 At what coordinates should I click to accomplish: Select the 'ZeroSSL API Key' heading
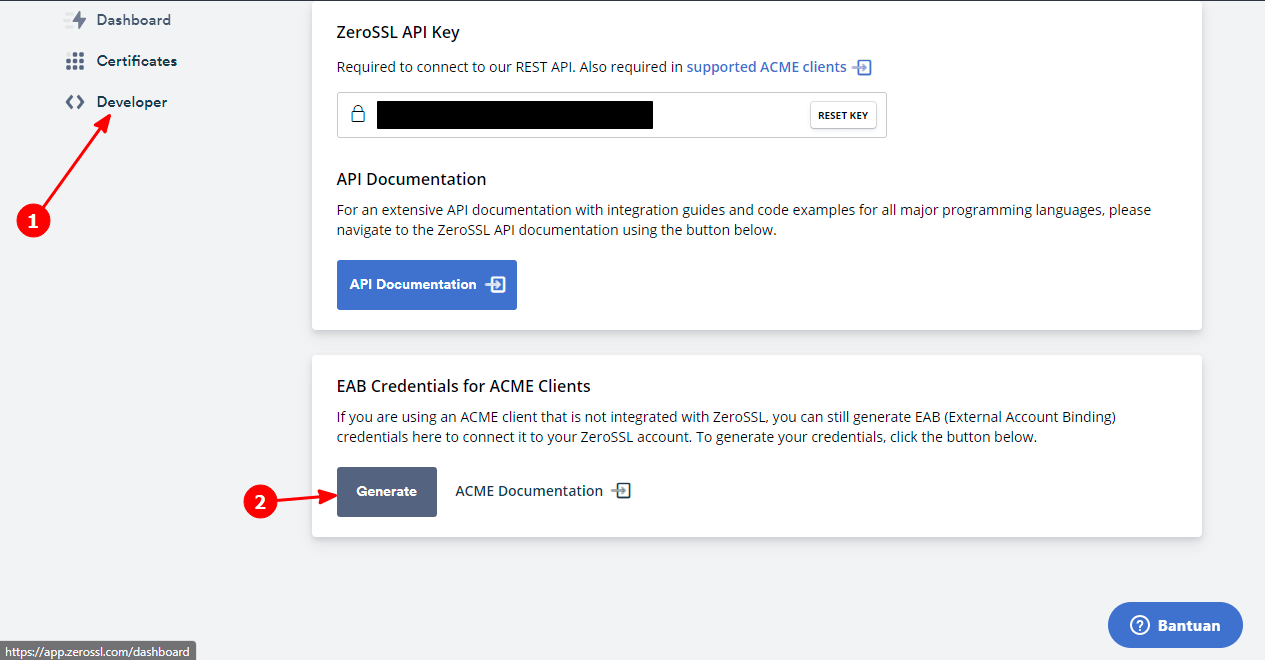[398, 32]
